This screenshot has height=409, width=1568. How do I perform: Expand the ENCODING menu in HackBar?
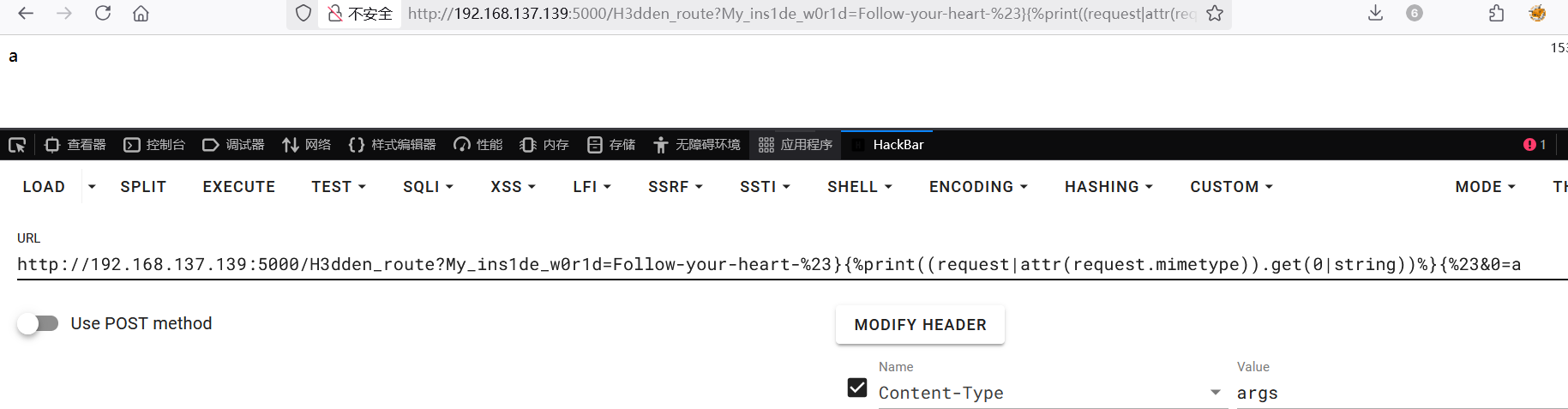coord(977,187)
